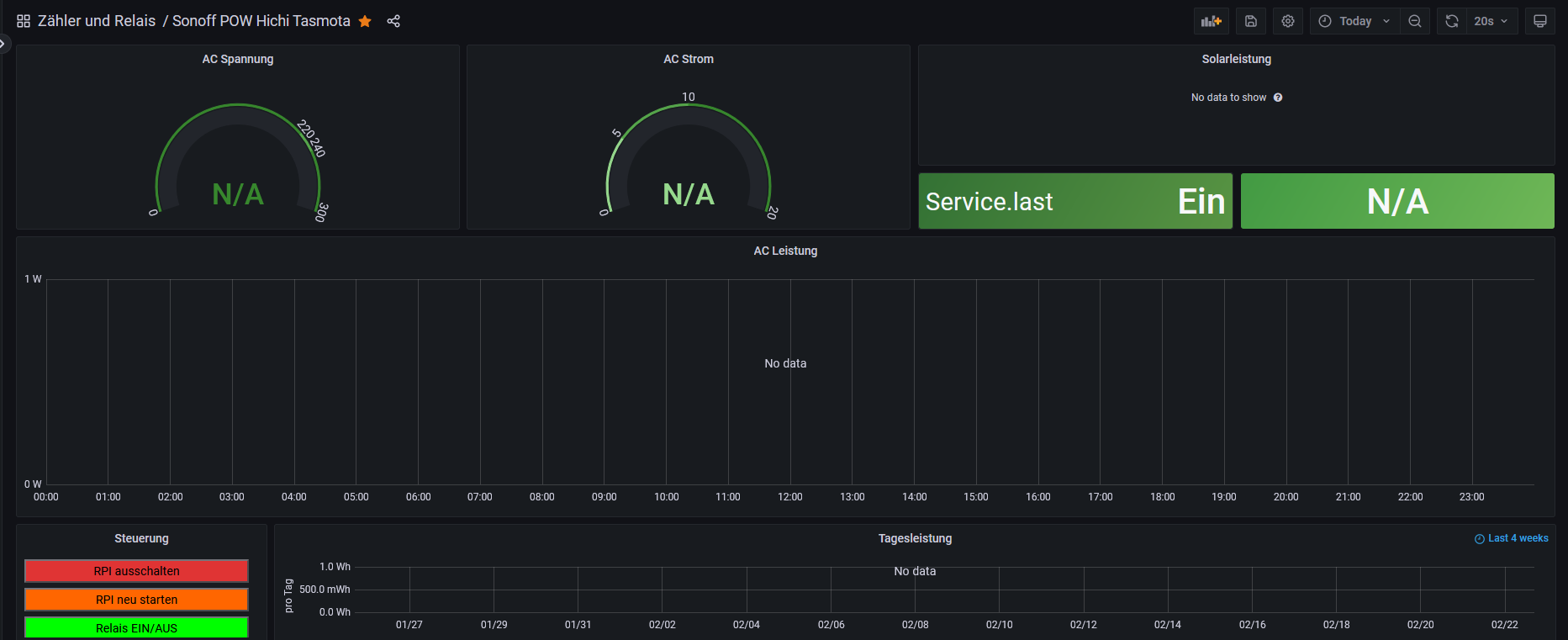1568x640 pixels.
Task: Unstar the dashboard favorite star
Action: click(x=365, y=21)
